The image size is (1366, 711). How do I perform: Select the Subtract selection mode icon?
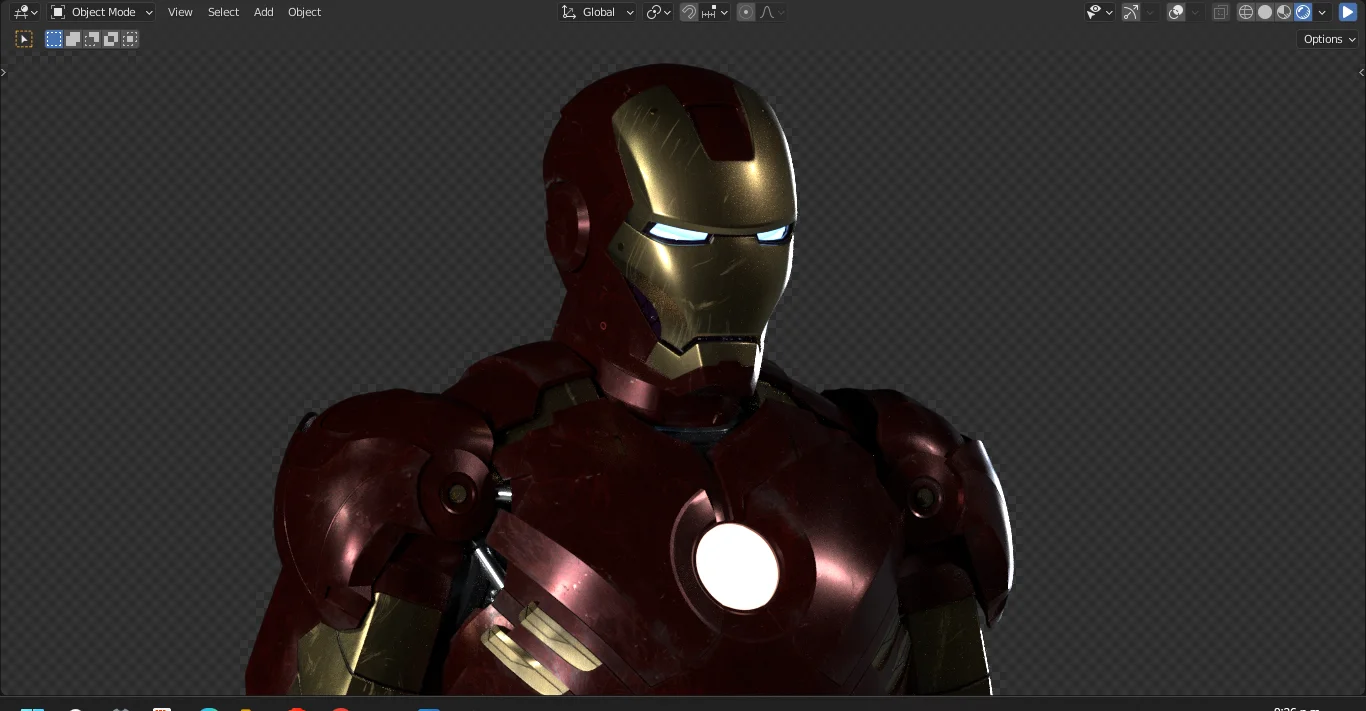(x=91, y=39)
